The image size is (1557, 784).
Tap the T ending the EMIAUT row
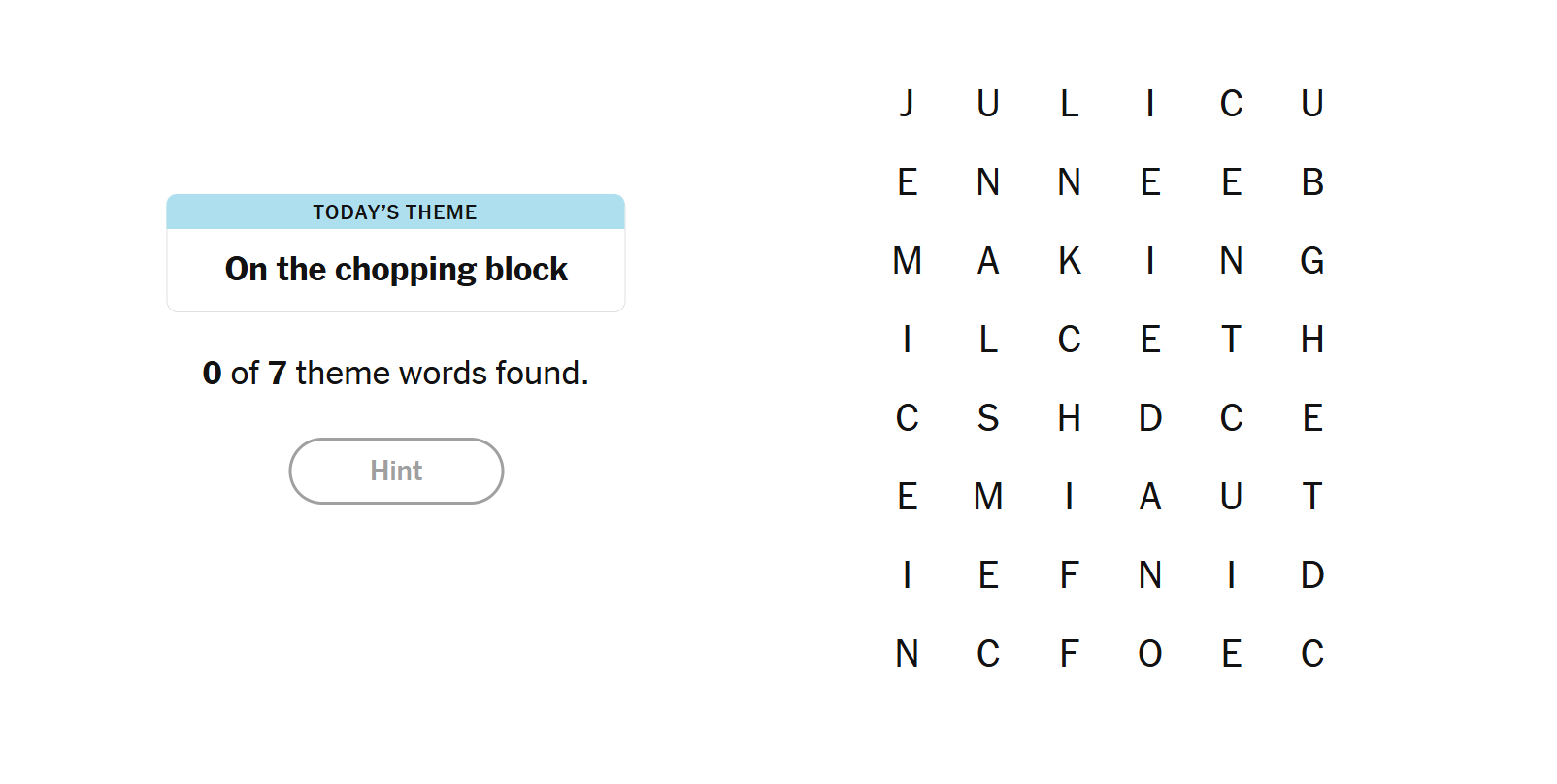tap(1312, 497)
